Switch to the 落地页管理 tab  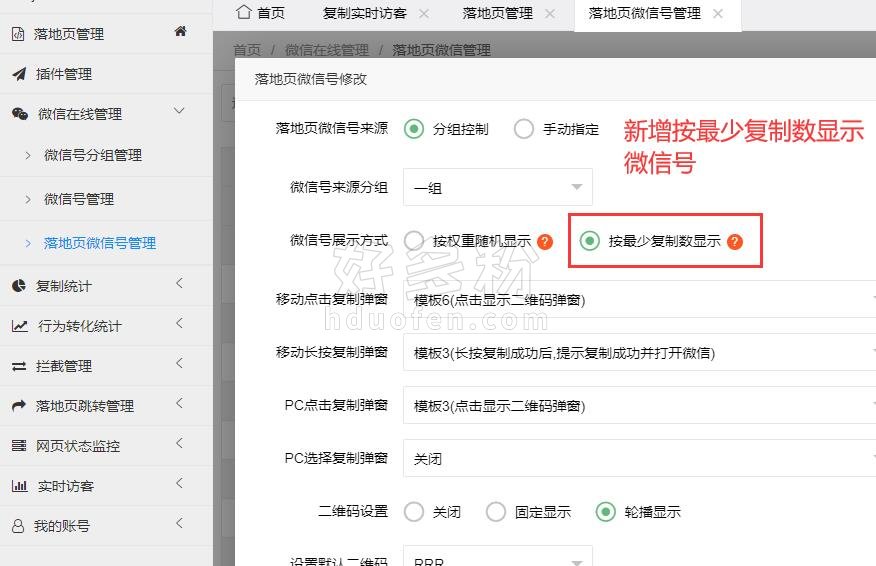click(x=497, y=14)
